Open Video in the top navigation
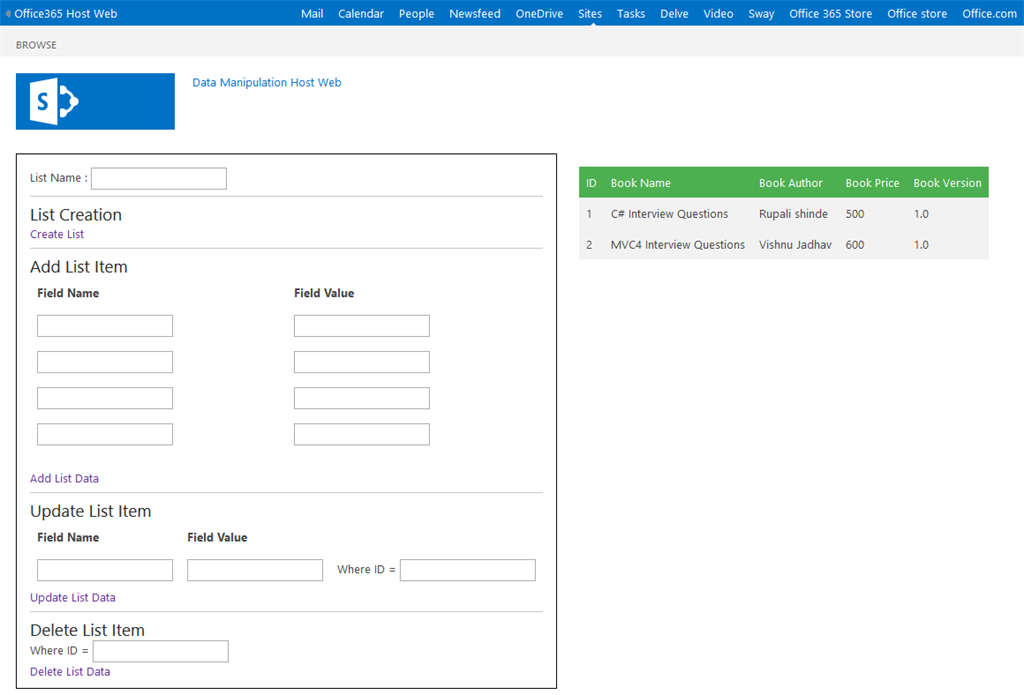Image resolution: width=1024 pixels, height=695 pixels. pyautogui.click(x=718, y=14)
